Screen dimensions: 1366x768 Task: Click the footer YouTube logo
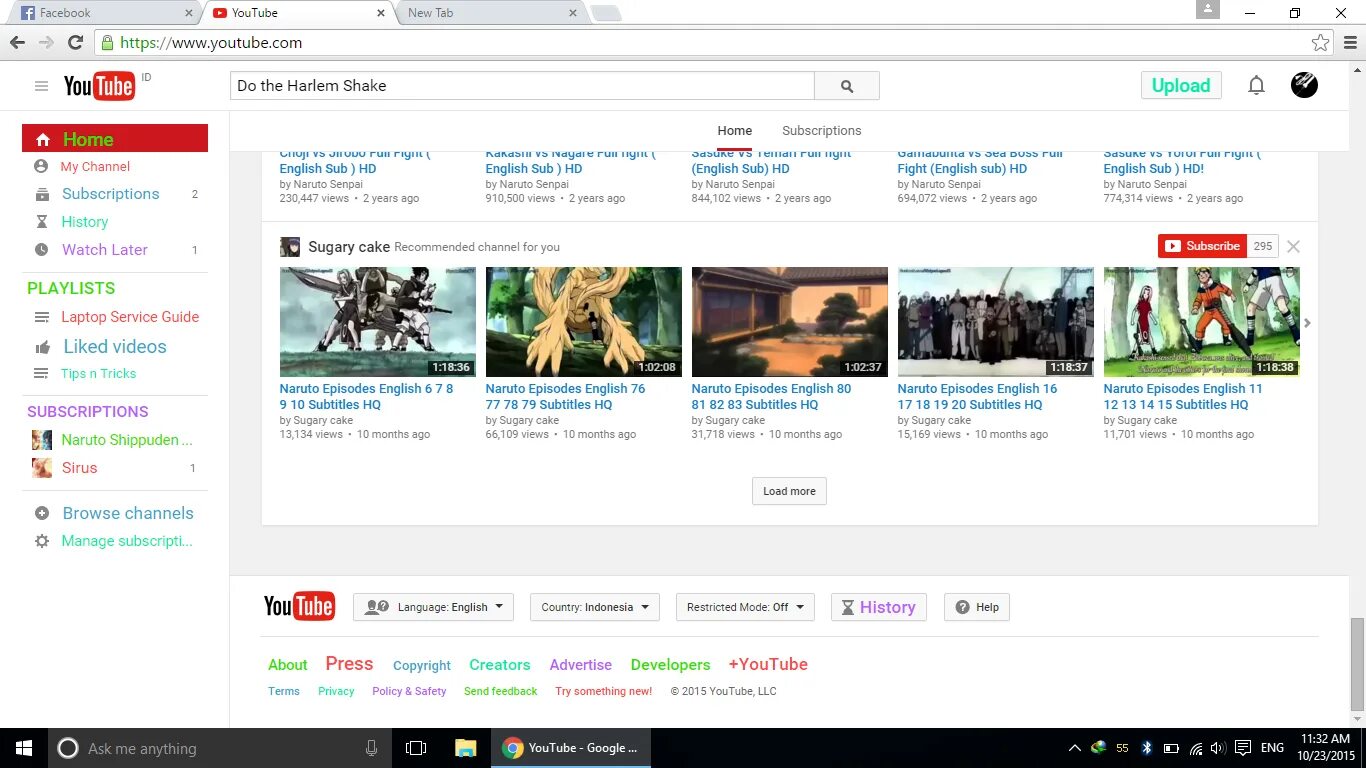point(299,606)
